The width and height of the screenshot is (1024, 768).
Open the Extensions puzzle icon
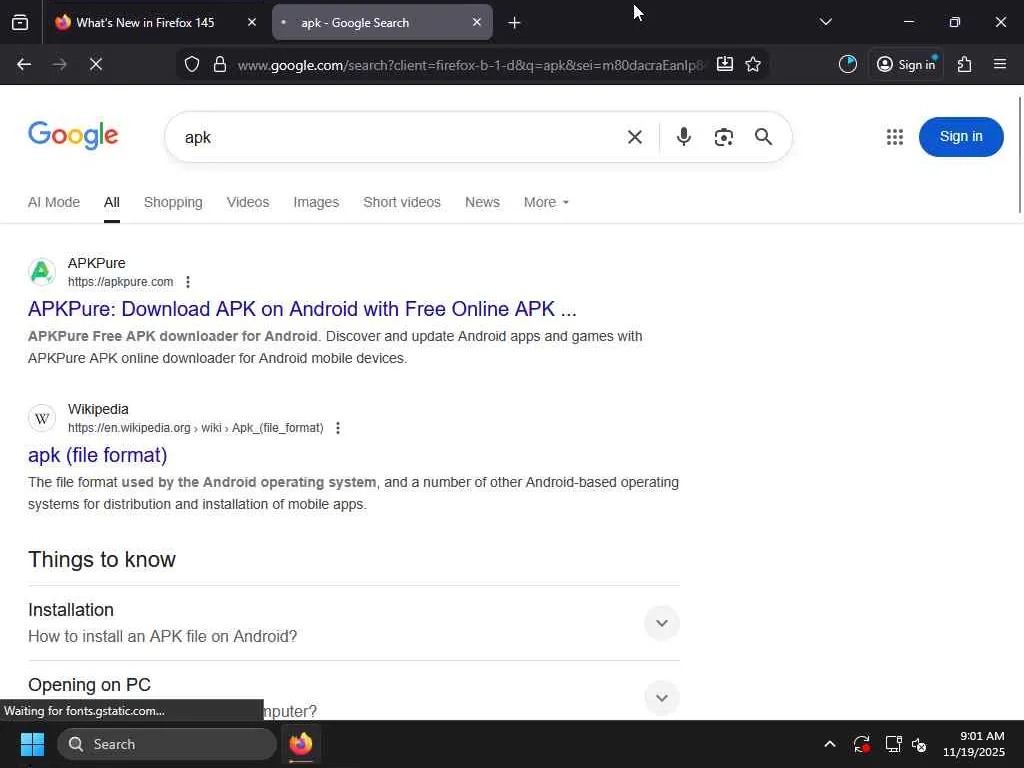point(965,64)
